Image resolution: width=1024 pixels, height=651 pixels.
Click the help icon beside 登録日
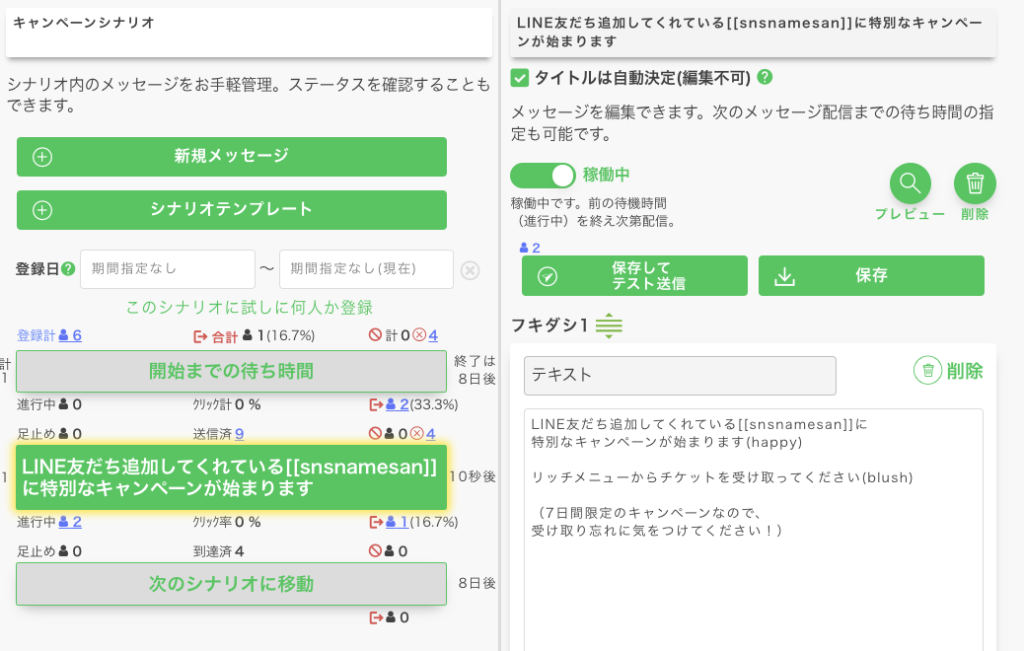(x=68, y=269)
